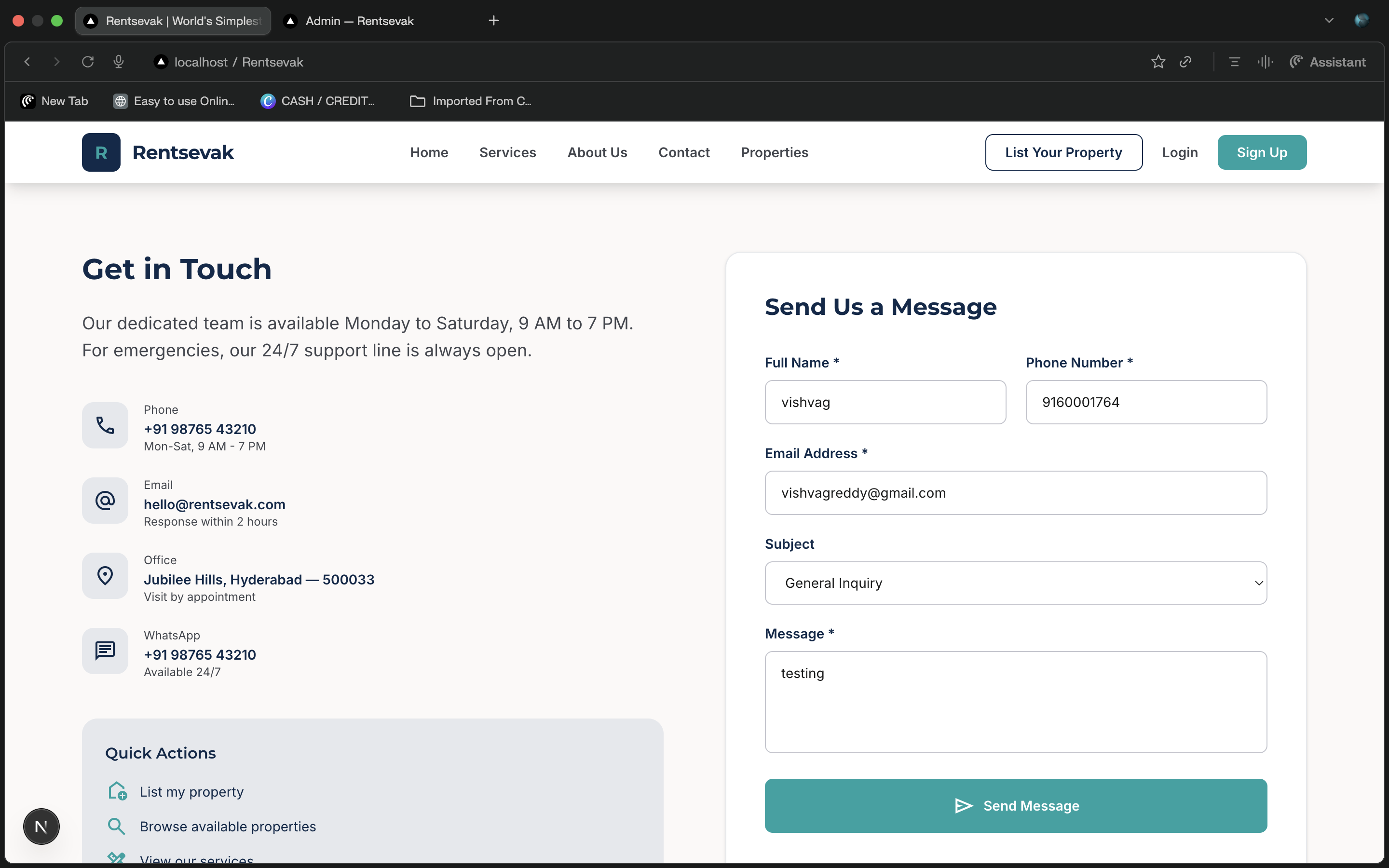The height and width of the screenshot is (868, 1389).
Task: Click the phone number under Phone
Action: pos(200,429)
